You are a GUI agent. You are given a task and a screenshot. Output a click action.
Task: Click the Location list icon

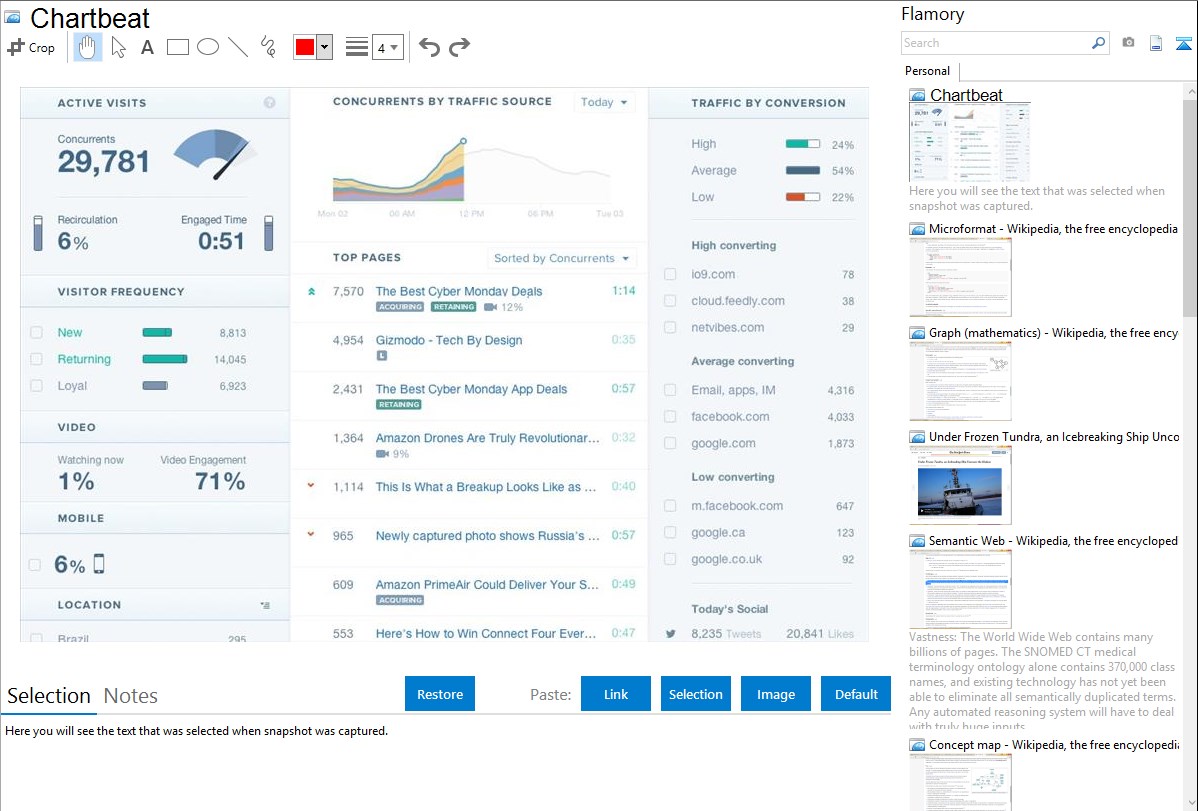[265, 605]
